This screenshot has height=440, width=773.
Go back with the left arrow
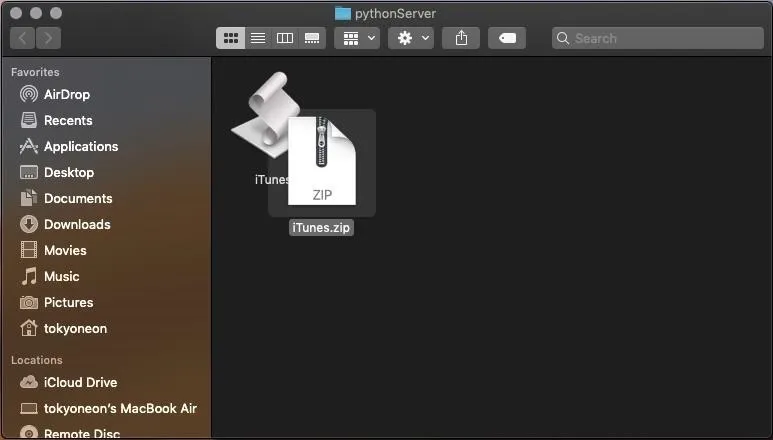23,38
